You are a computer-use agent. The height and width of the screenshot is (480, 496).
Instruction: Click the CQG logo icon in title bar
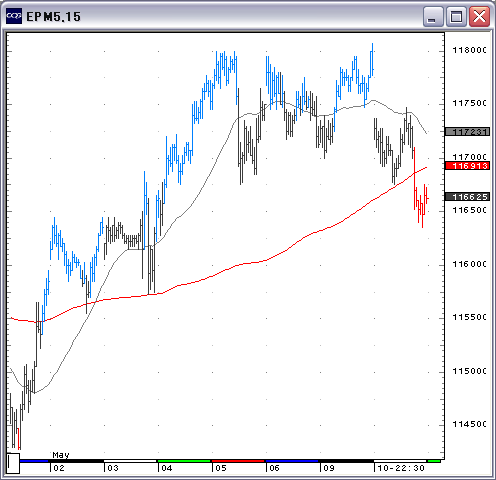click(x=14, y=16)
